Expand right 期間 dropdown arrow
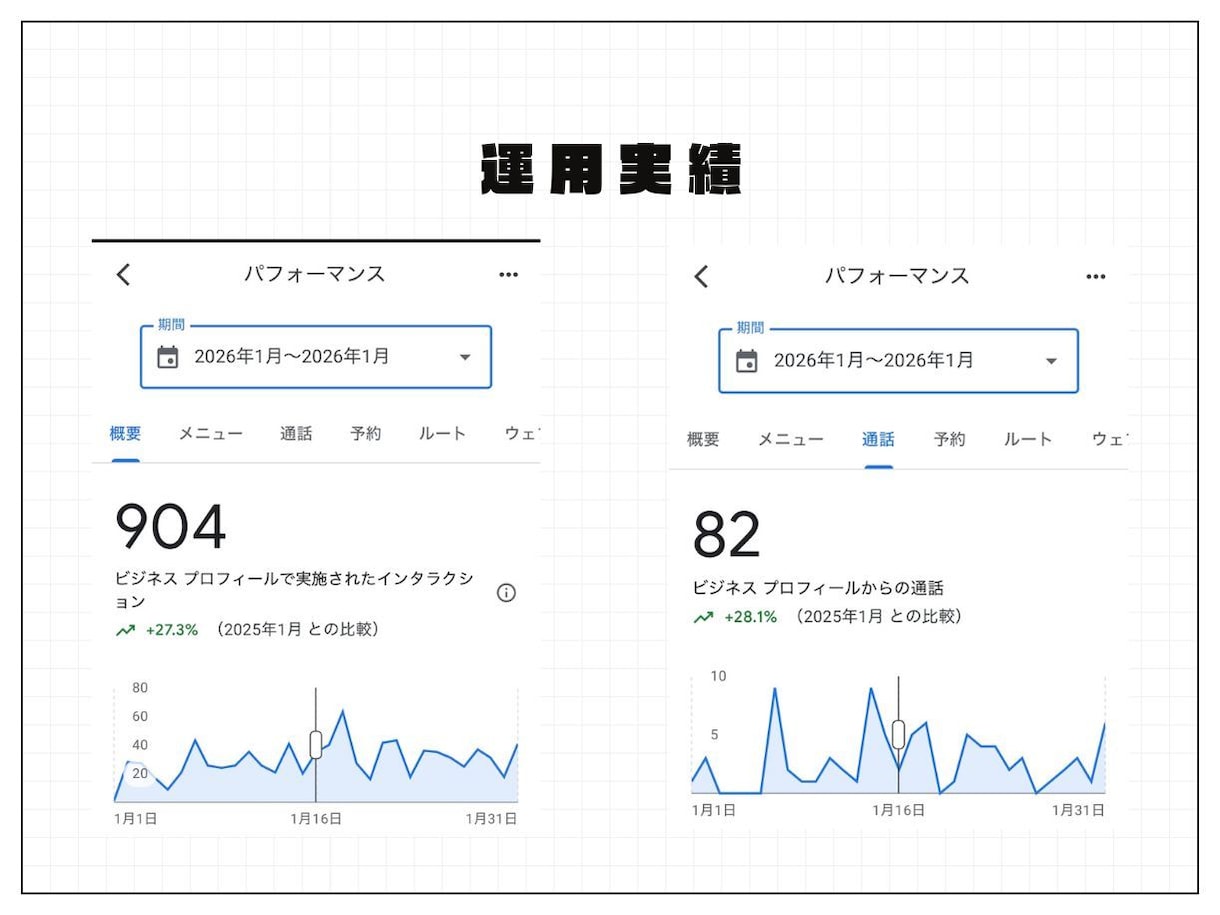Image resolution: width=1220 pixels, height=915 pixels. [x=1050, y=361]
